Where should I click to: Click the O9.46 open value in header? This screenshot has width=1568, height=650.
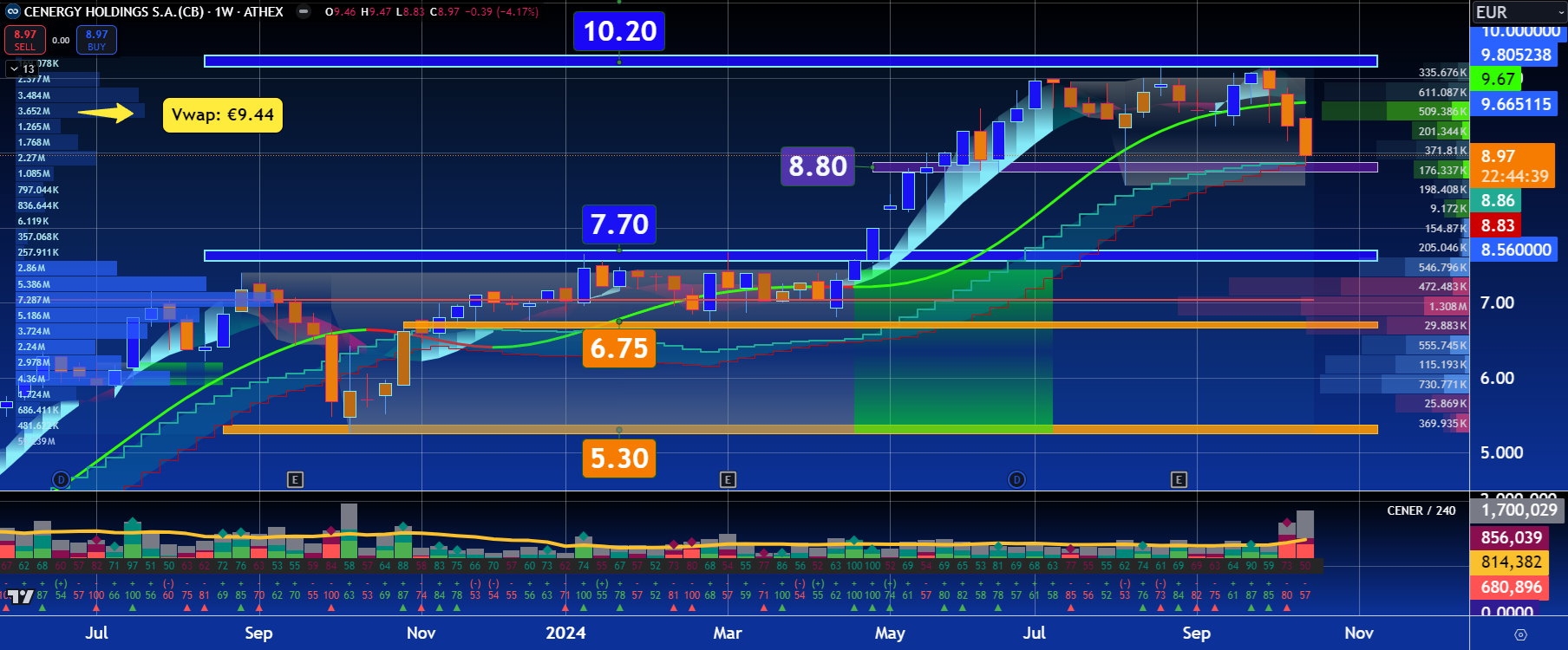point(340,12)
